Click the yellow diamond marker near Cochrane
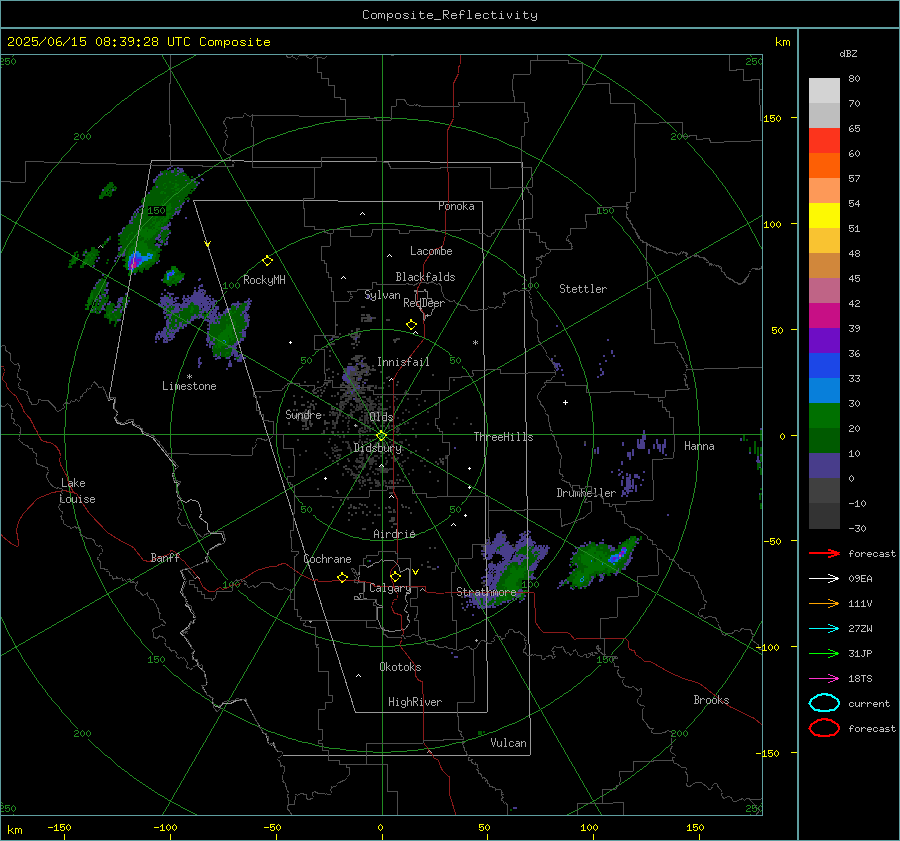The width and height of the screenshot is (900, 841). pyautogui.click(x=342, y=578)
